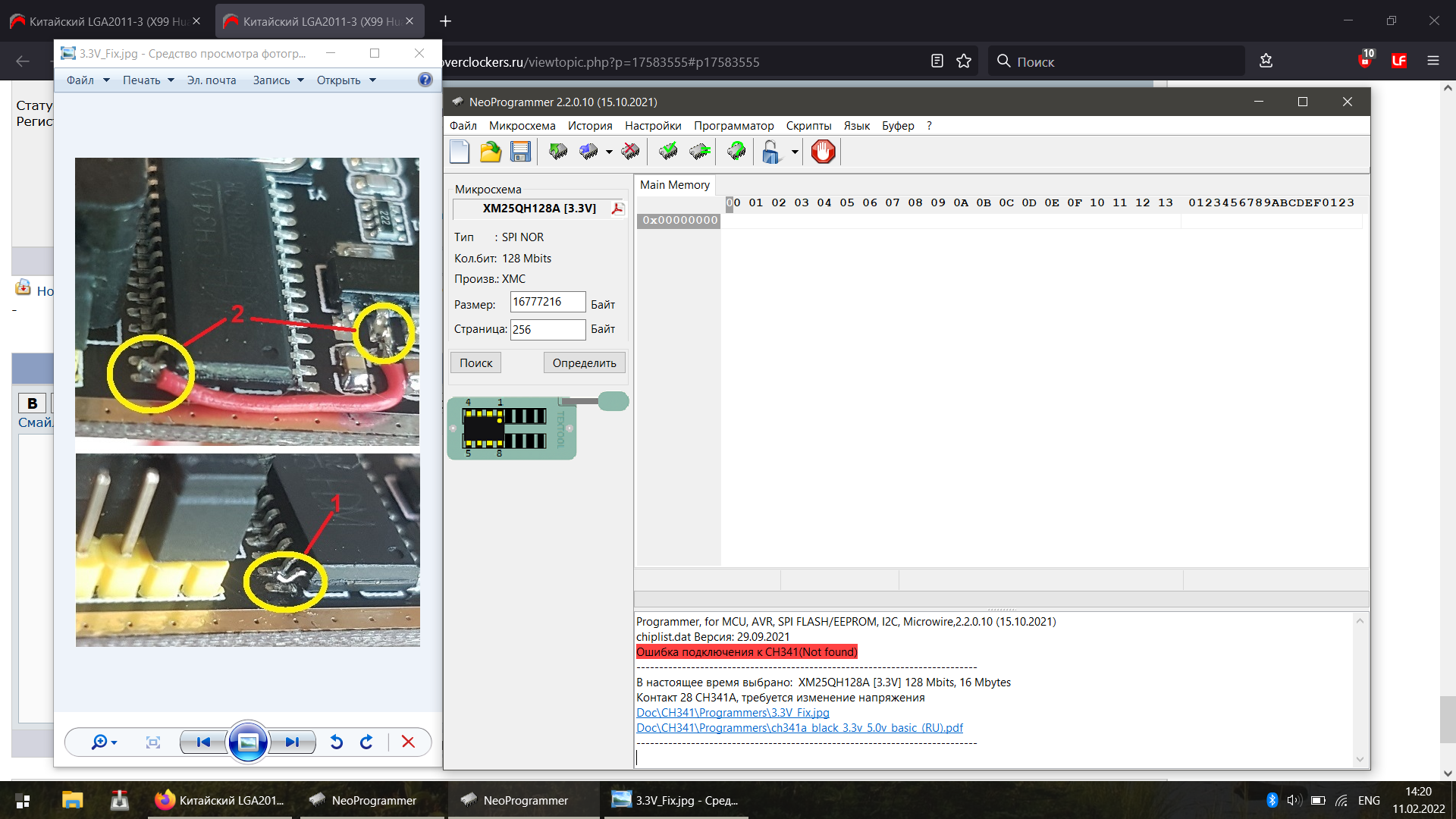Open the Скрипты menu

808,126
